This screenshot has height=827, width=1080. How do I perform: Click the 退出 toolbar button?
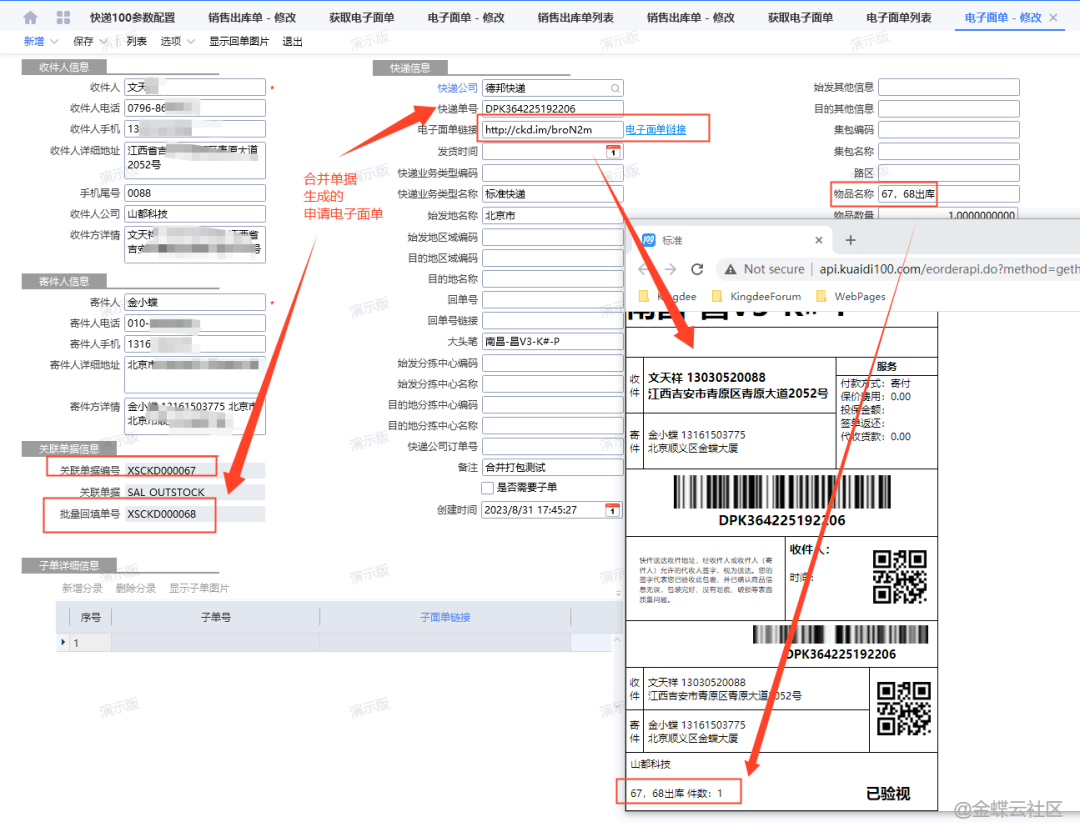point(292,42)
